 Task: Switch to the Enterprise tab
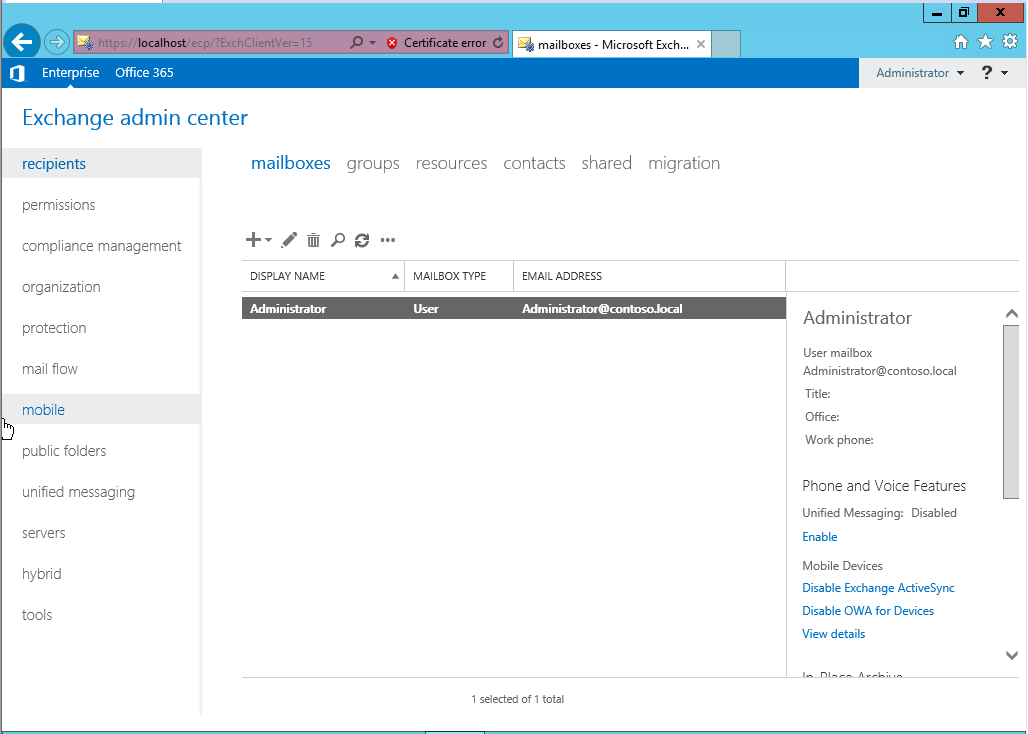click(70, 73)
